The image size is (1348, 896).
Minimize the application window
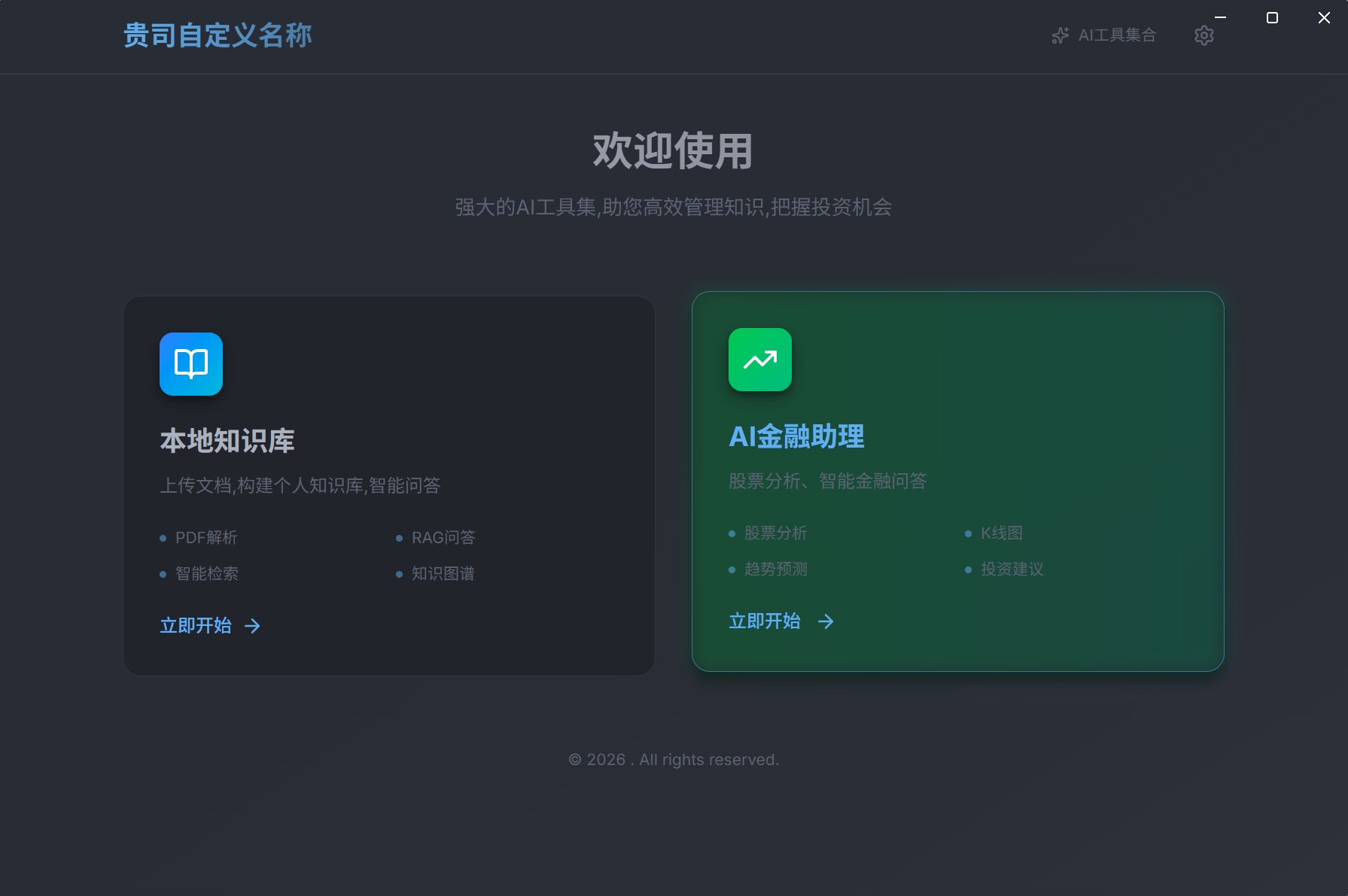point(1220,17)
